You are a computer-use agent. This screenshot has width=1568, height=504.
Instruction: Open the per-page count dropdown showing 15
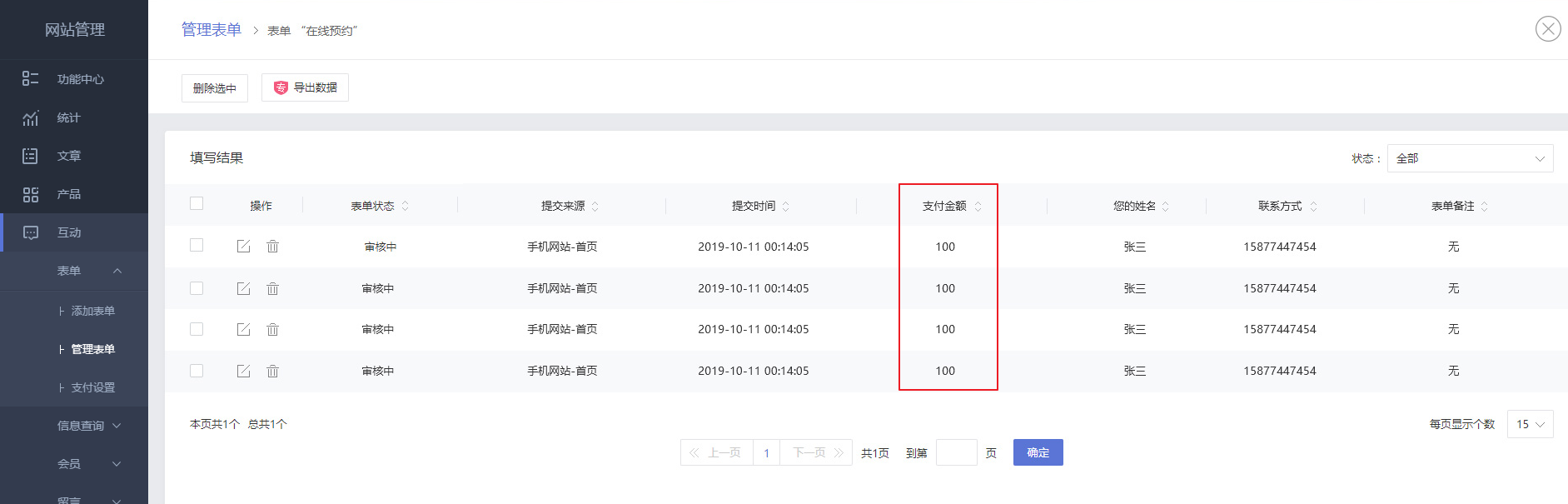point(1530,424)
